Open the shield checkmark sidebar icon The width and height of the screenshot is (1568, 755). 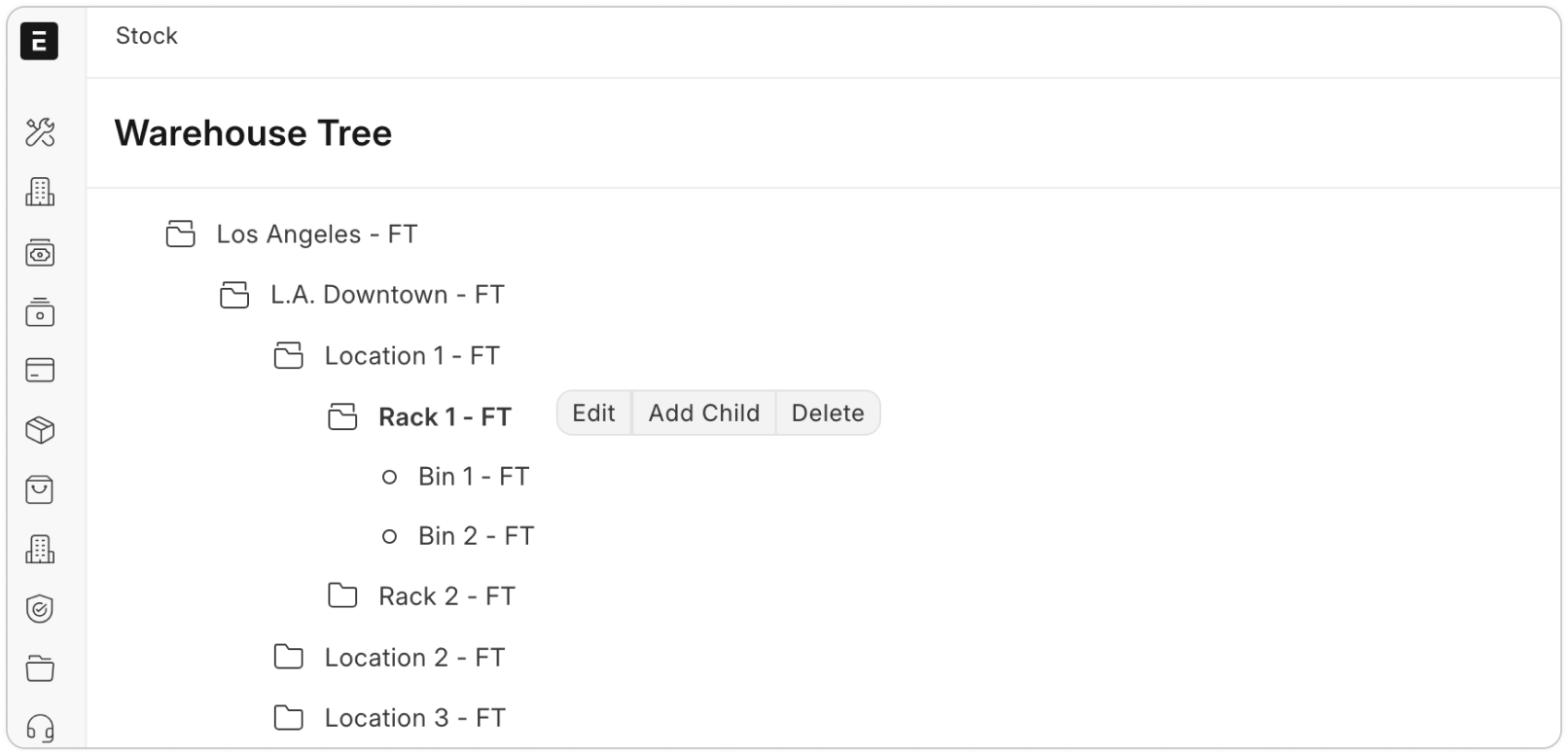pyautogui.click(x=40, y=609)
